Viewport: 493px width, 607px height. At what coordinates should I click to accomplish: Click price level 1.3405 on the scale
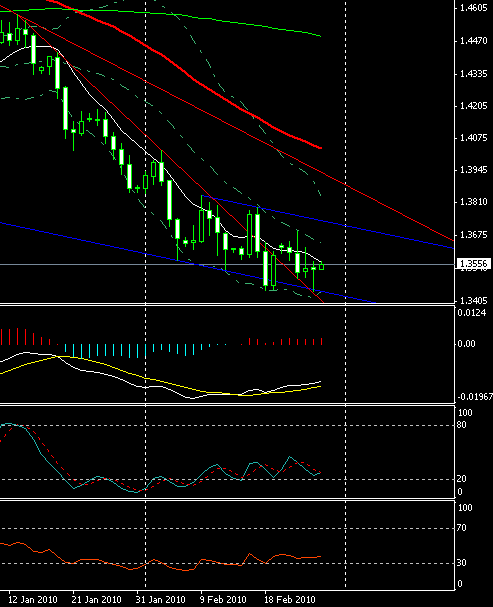pos(473,300)
